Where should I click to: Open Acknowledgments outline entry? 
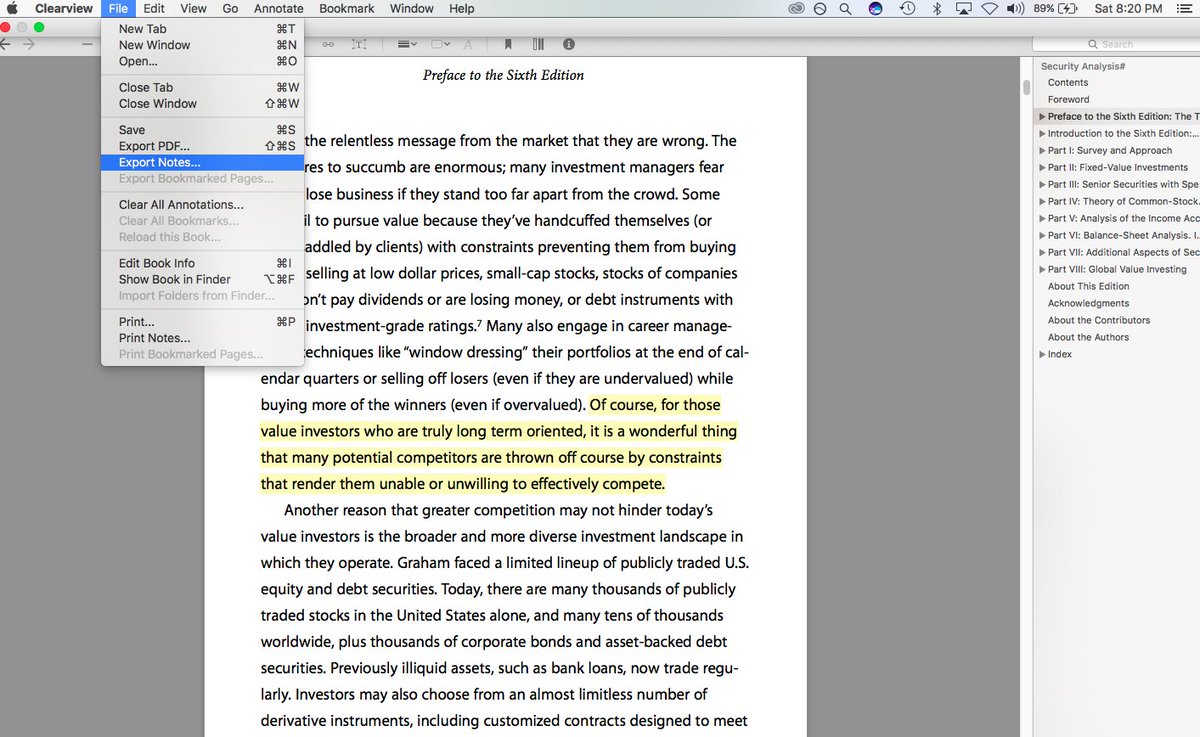point(1088,303)
